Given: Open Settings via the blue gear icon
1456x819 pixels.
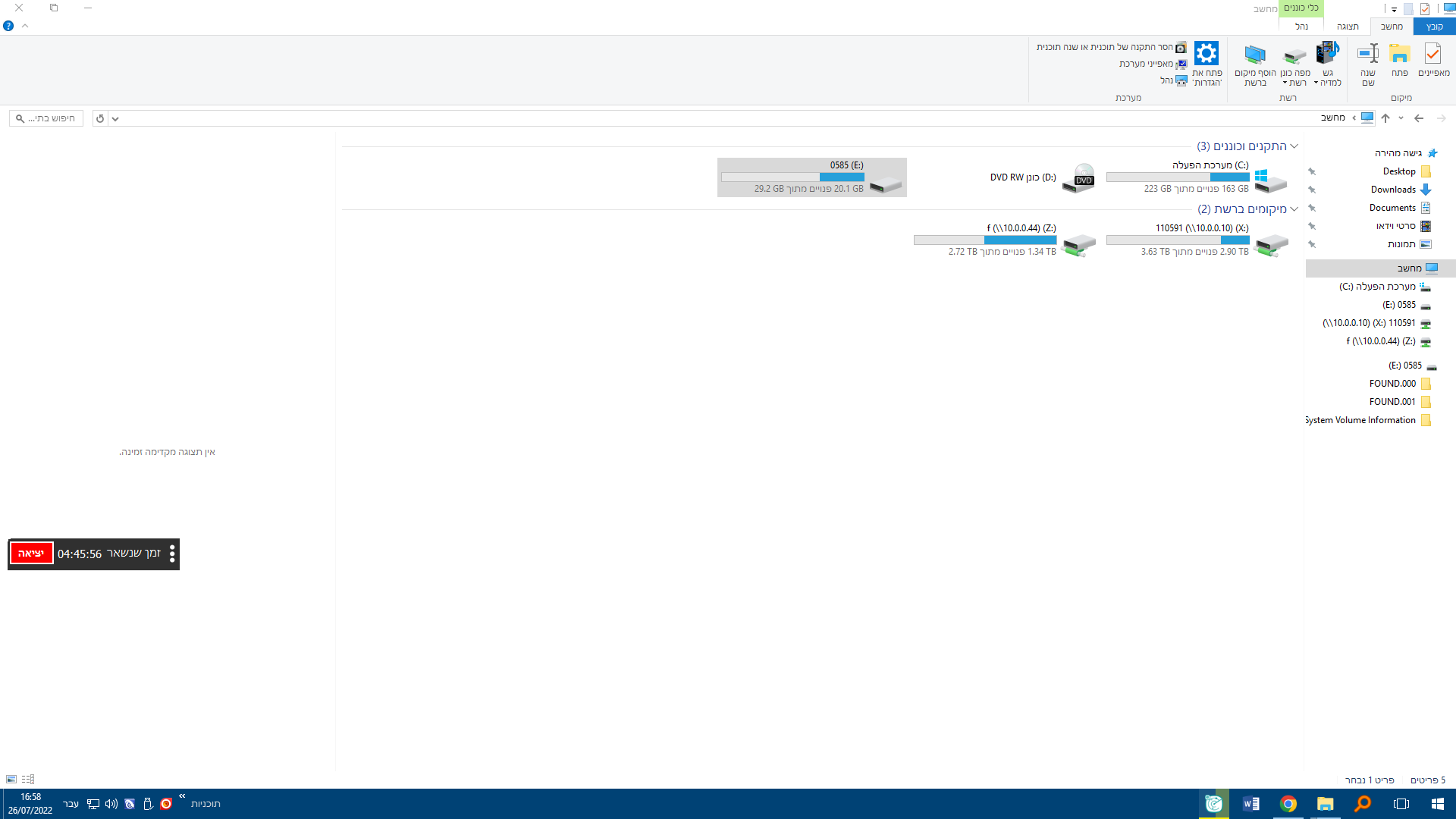Looking at the screenshot, I should [x=1207, y=53].
